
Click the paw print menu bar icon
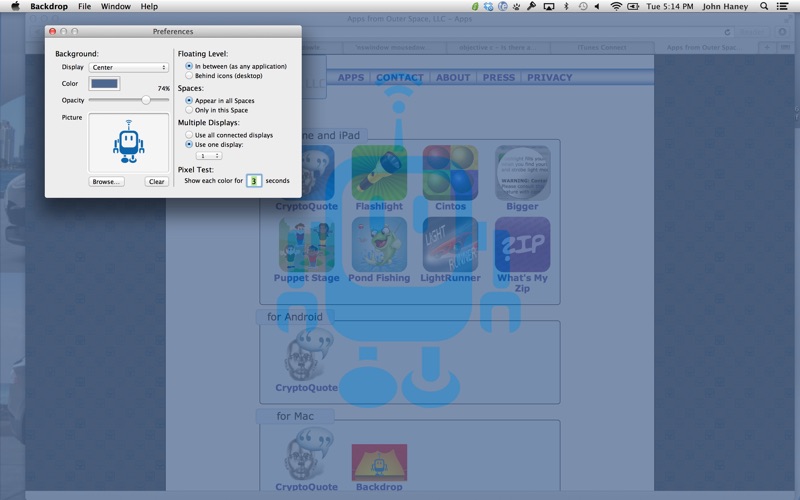point(517,6)
